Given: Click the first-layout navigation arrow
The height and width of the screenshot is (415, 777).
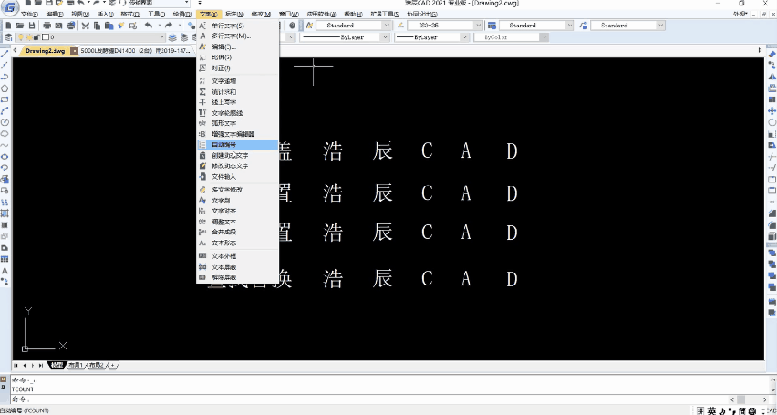Looking at the screenshot, I should [16, 366].
